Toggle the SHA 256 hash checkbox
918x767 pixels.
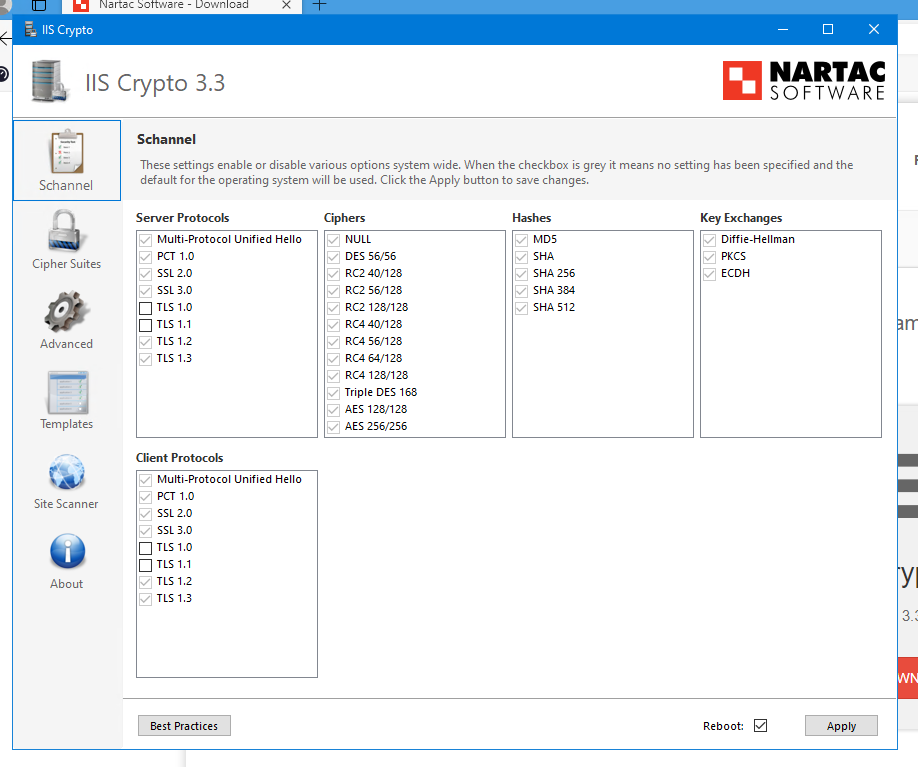click(522, 274)
